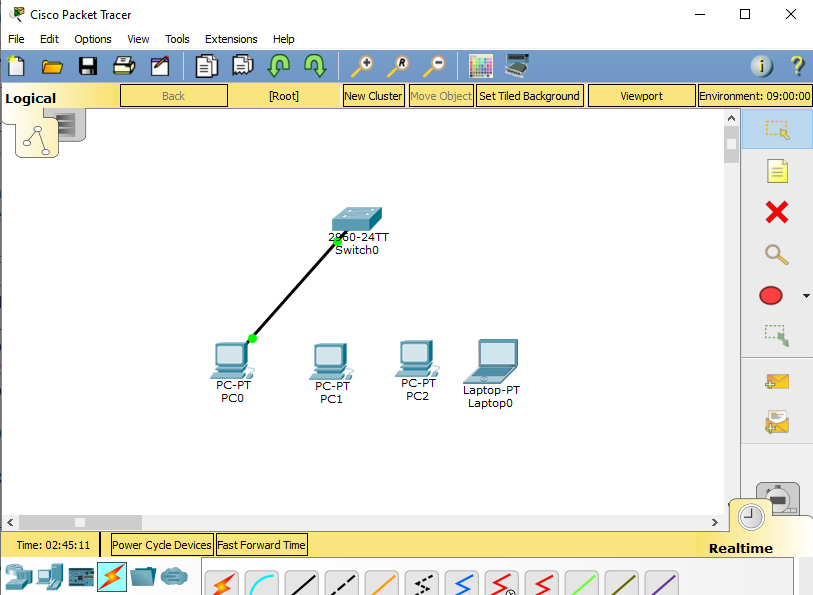Click the New Cluster button
This screenshot has height=595, width=813.
click(x=373, y=96)
